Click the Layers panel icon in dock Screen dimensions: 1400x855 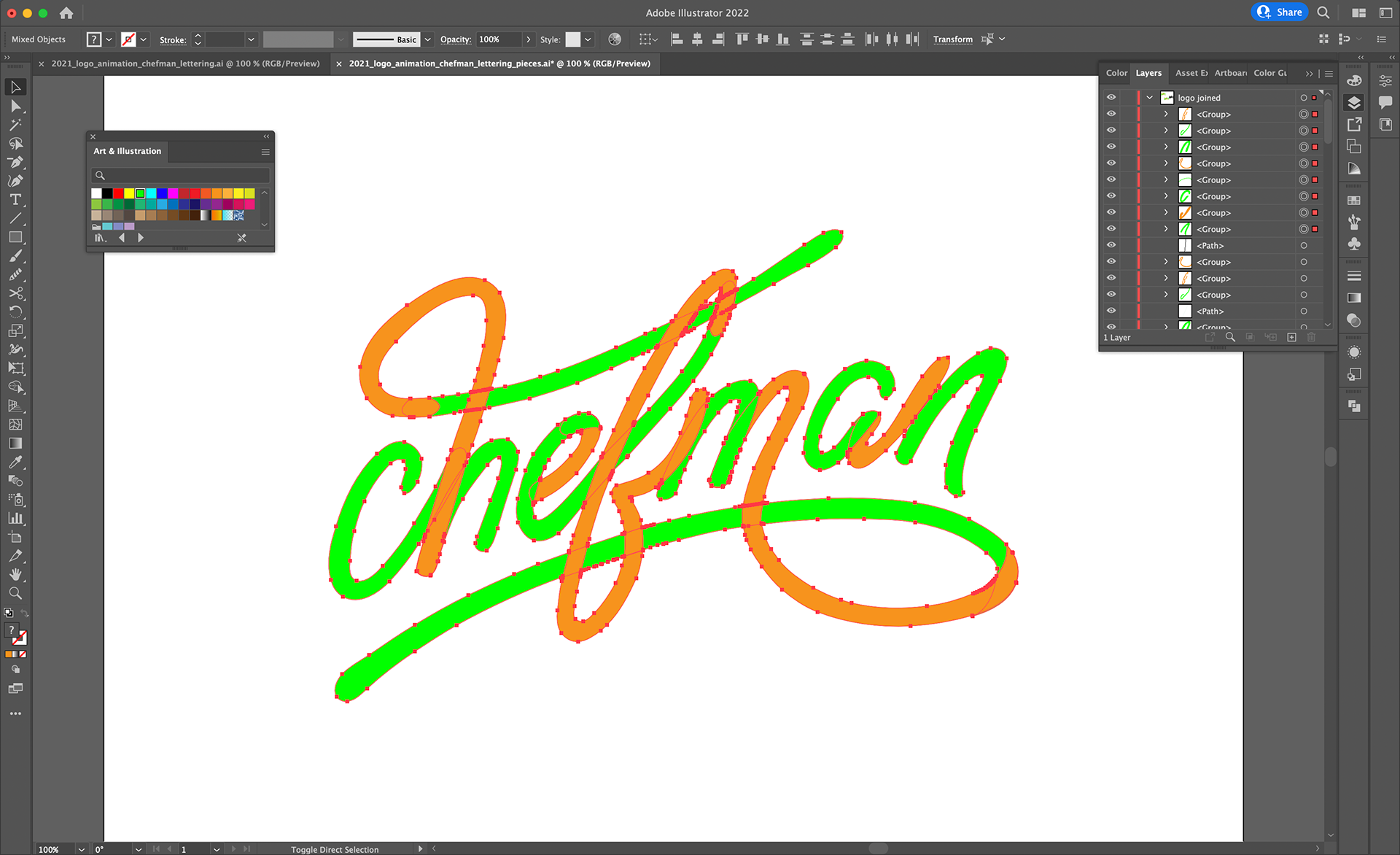coord(1354,103)
